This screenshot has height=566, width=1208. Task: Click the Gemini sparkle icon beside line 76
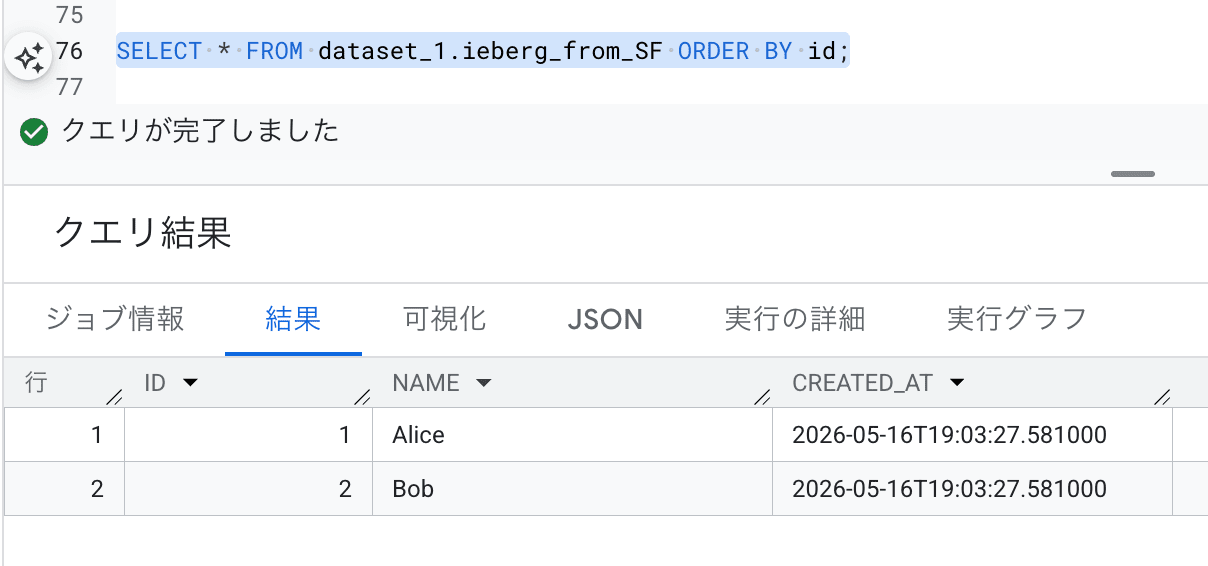pos(30,57)
